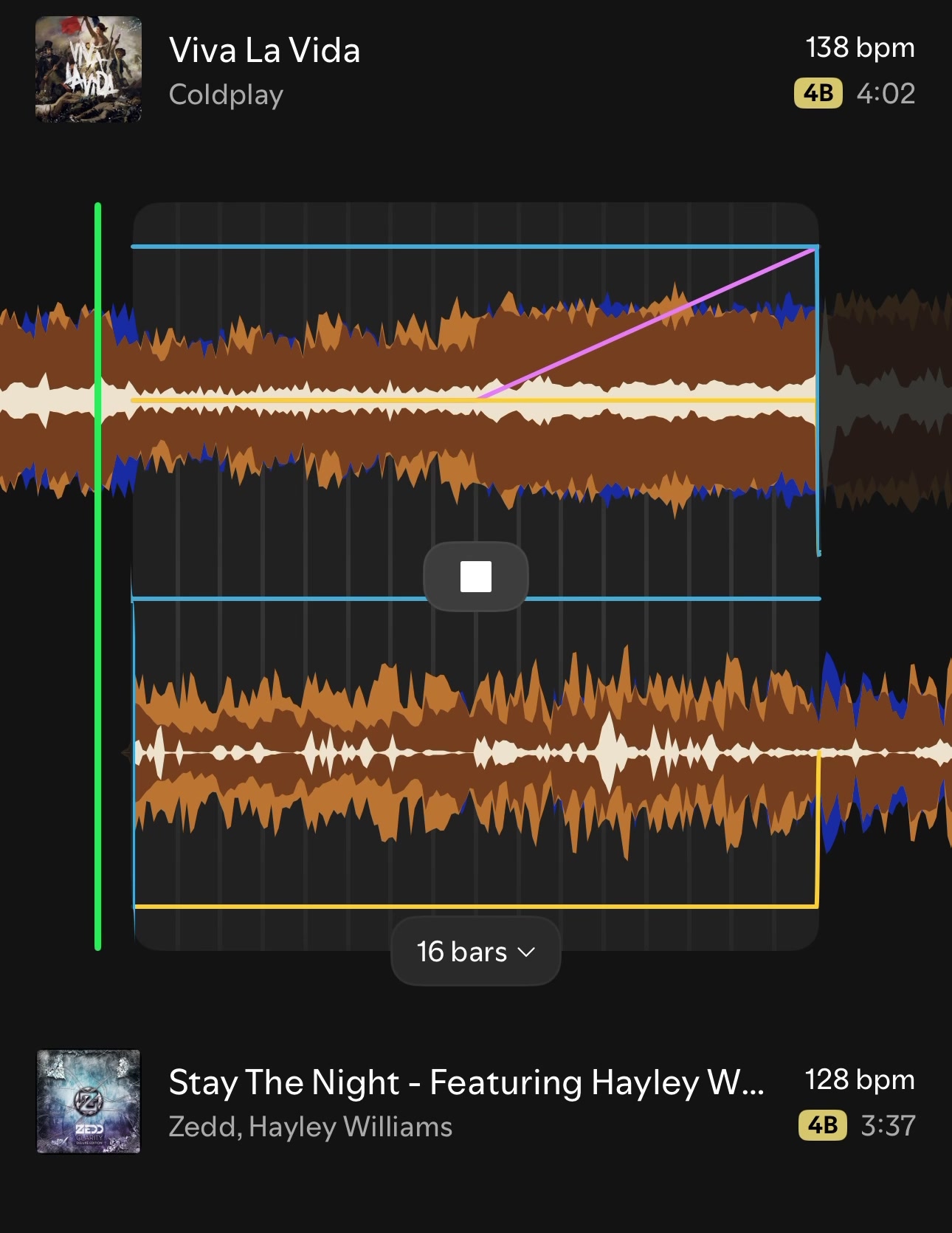Stop the transition preview playback
This screenshot has height=1233, width=952.
pyautogui.click(x=476, y=577)
